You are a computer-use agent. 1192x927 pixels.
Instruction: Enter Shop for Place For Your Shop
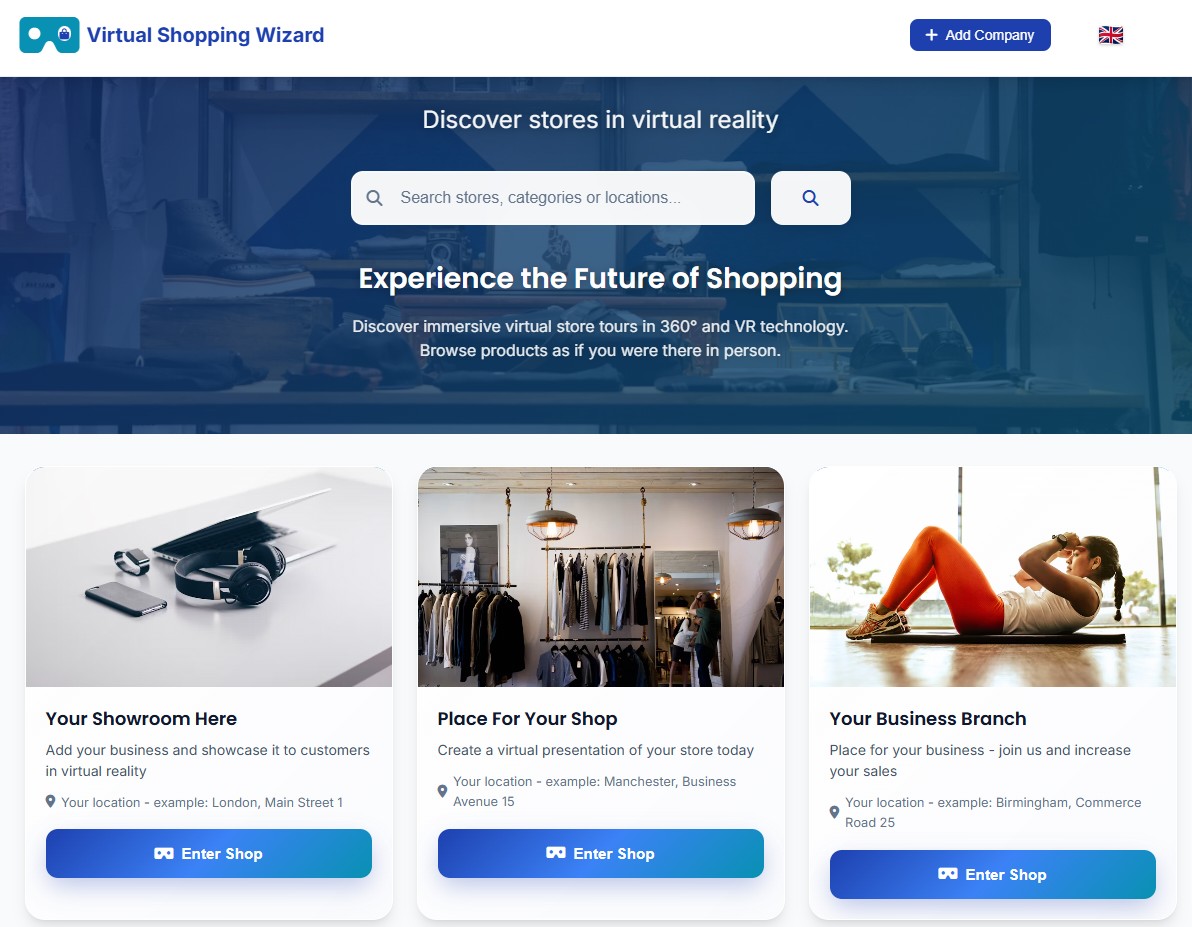pyautogui.click(x=601, y=853)
